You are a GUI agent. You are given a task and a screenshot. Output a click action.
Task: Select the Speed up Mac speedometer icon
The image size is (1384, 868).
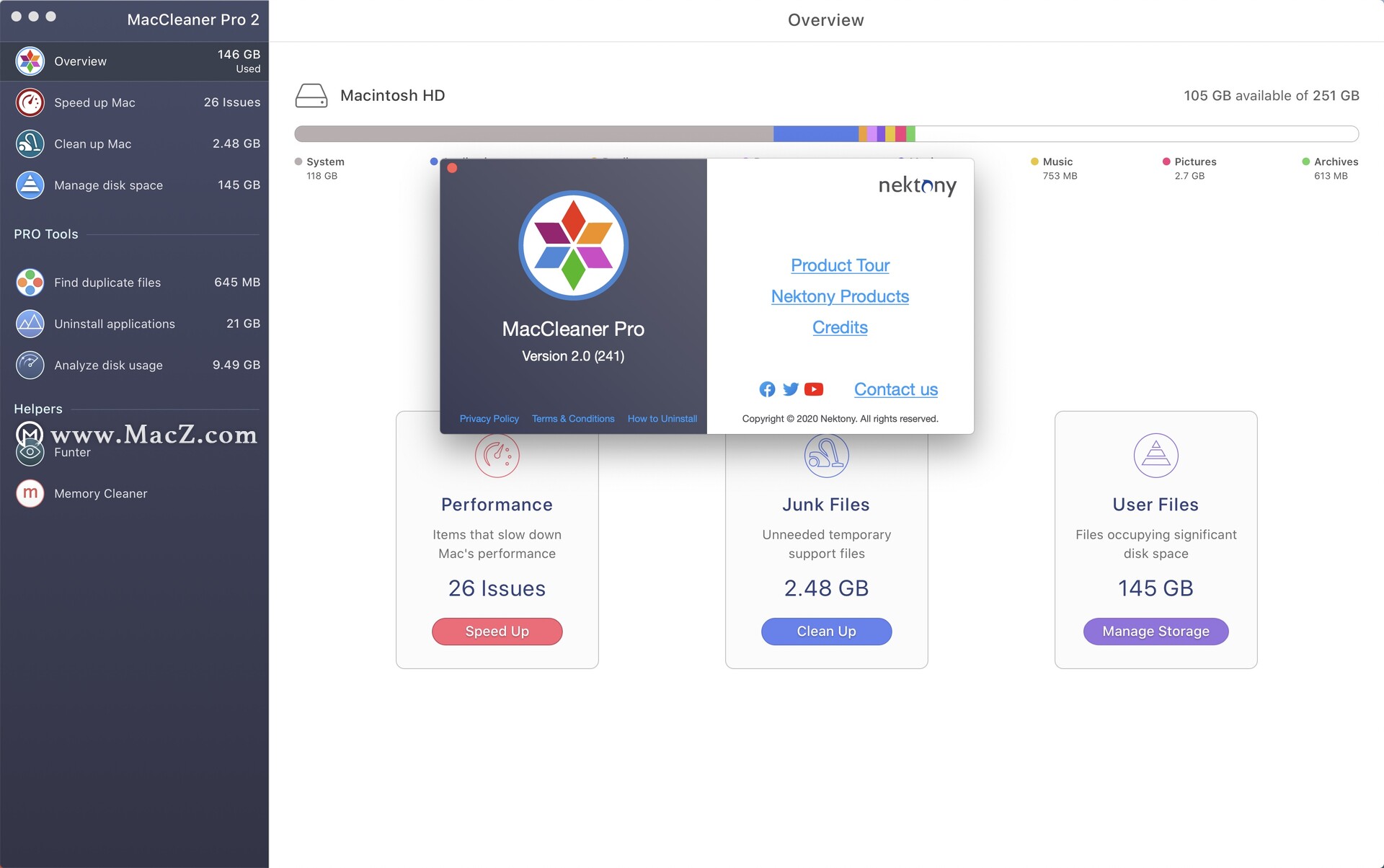pos(30,102)
